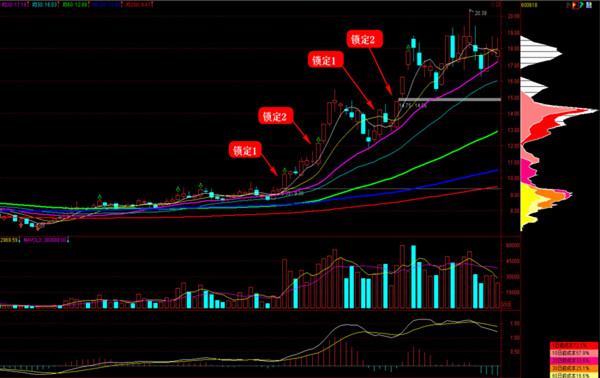Expand the red 均200 indicator arrow
Screen dimensions: 600x378
[x=152, y=5]
